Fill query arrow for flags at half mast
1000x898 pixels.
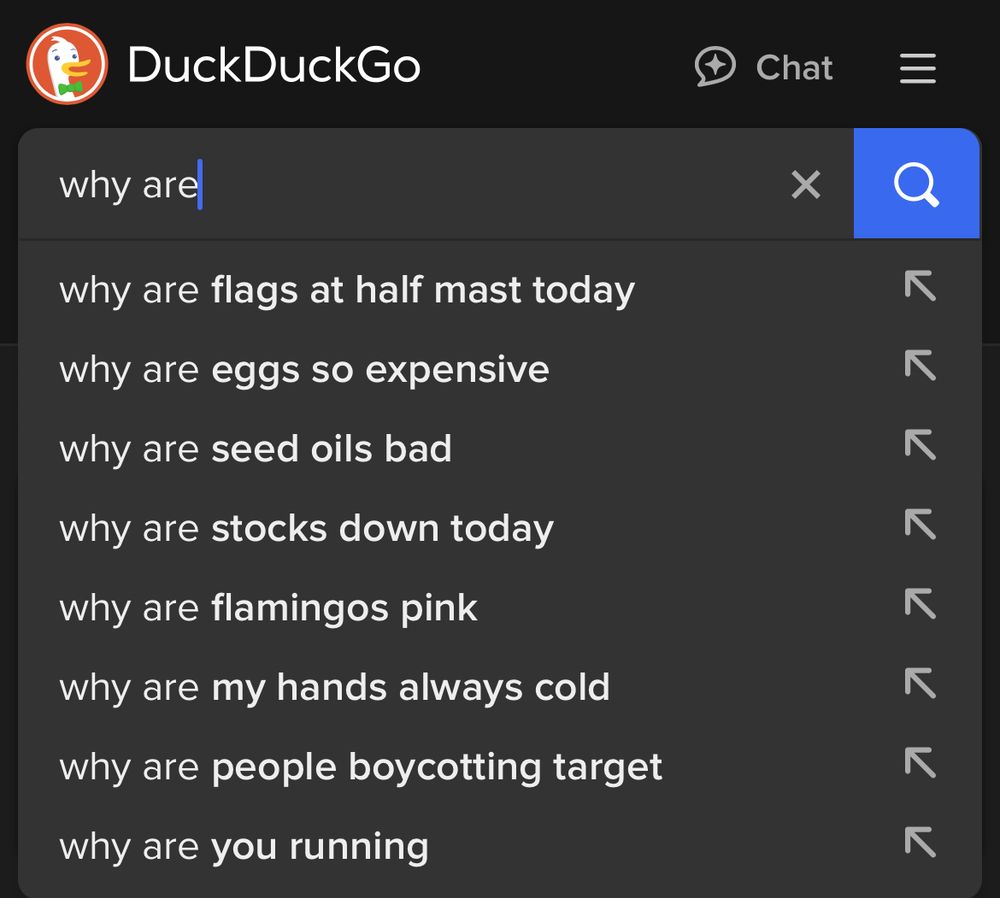point(920,286)
